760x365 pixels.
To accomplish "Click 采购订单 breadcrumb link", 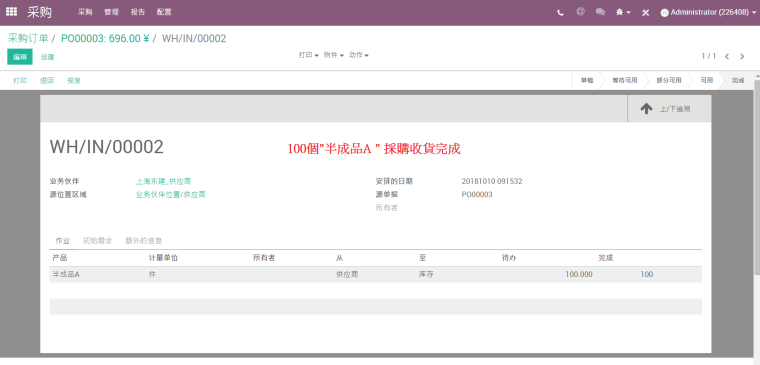I will coord(28,38).
